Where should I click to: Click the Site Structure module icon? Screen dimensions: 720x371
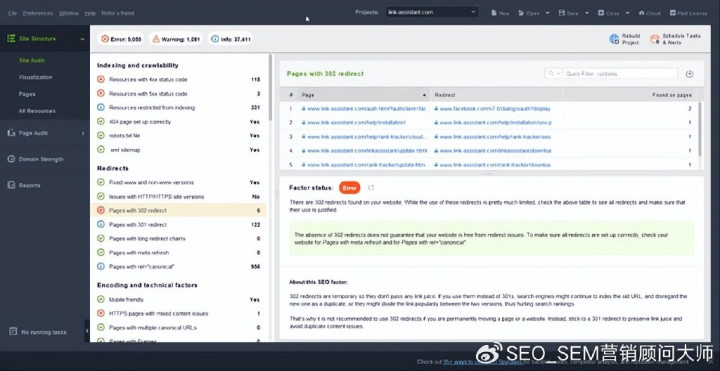(x=11, y=39)
